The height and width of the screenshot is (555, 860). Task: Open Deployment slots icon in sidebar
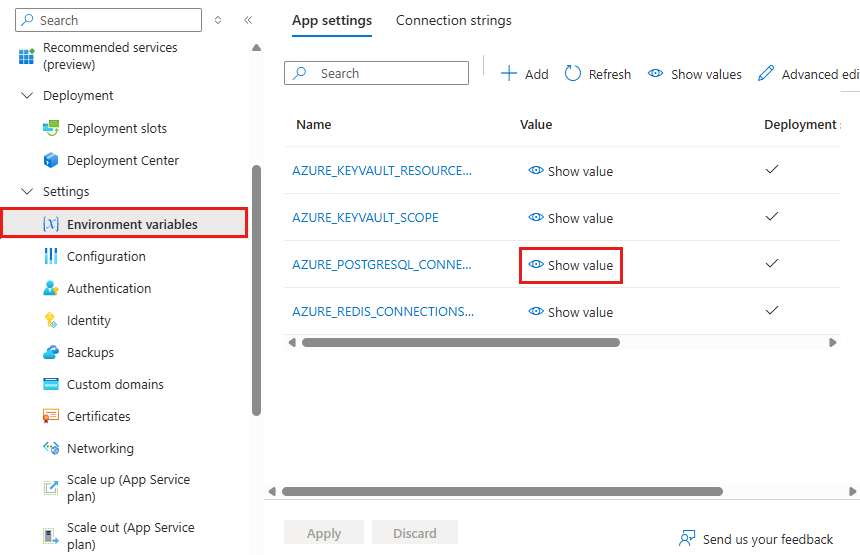click(51, 128)
